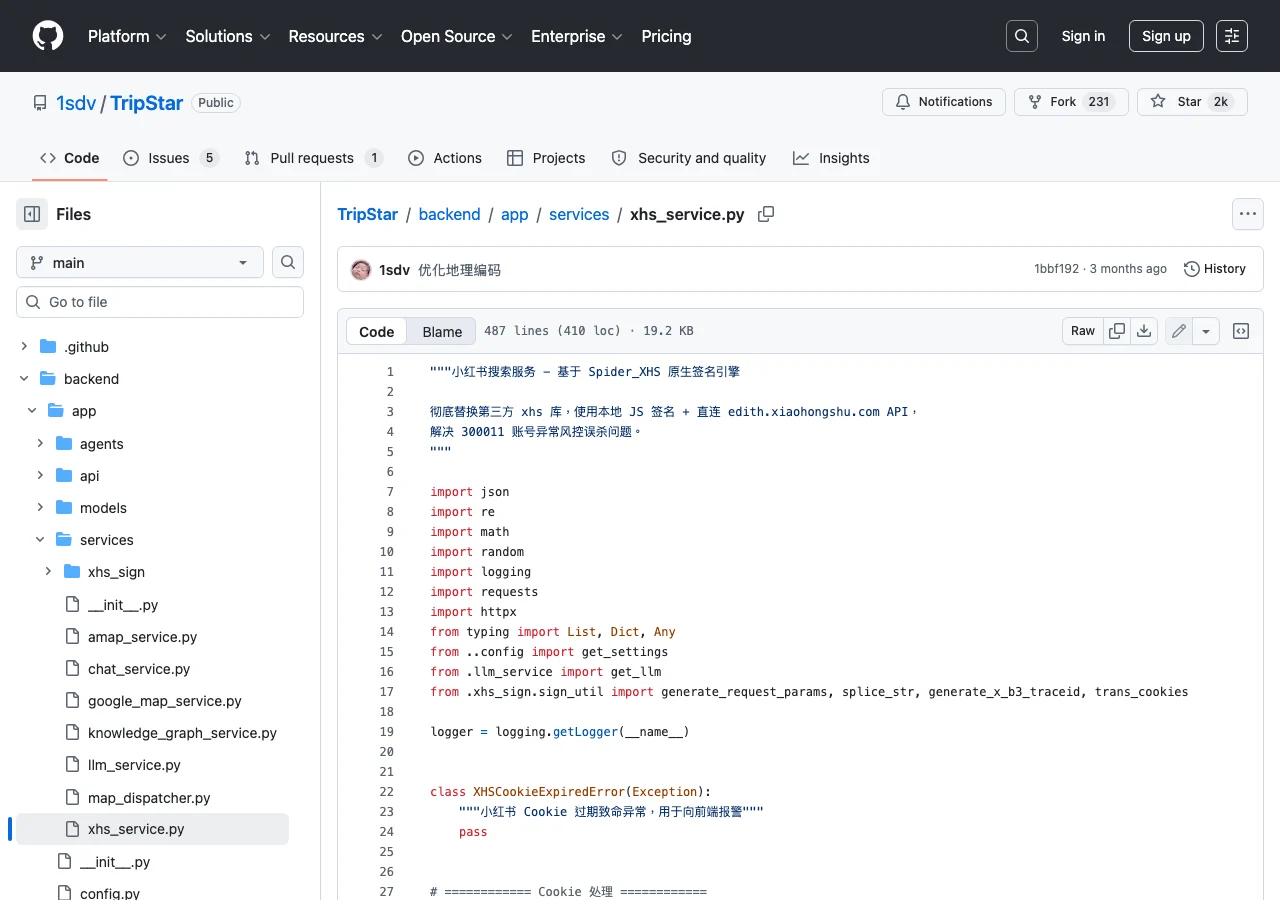Click the Go to file input

coord(160,302)
